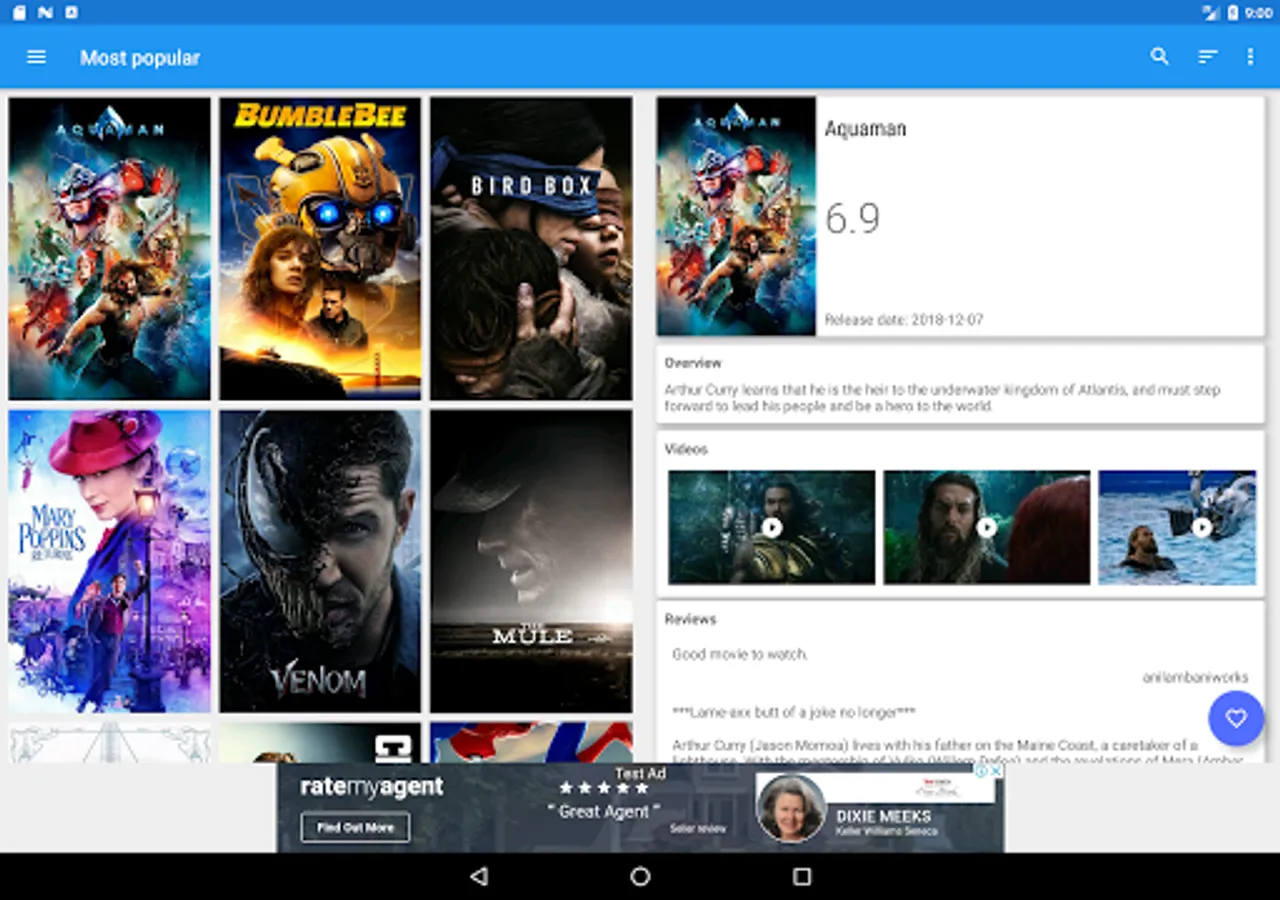Select the Aquaman poster in the grid

pos(110,248)
